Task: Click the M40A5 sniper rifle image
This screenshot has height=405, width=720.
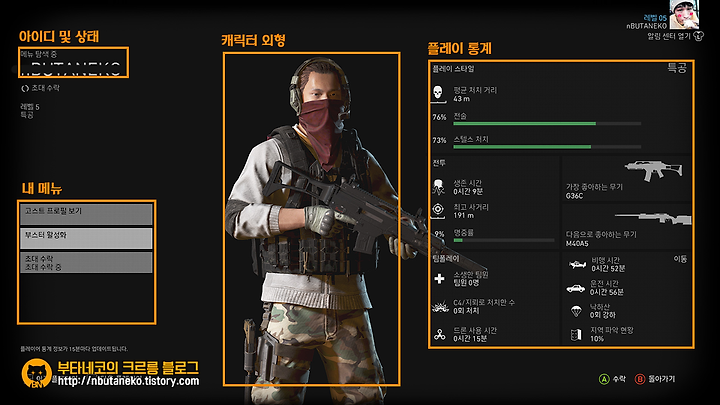Action: [653, 218]
